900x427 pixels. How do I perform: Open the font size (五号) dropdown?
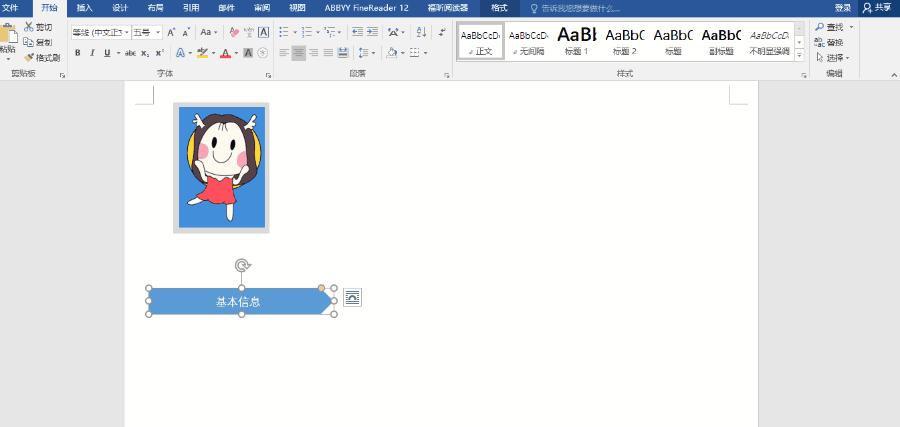coord(158,33)
